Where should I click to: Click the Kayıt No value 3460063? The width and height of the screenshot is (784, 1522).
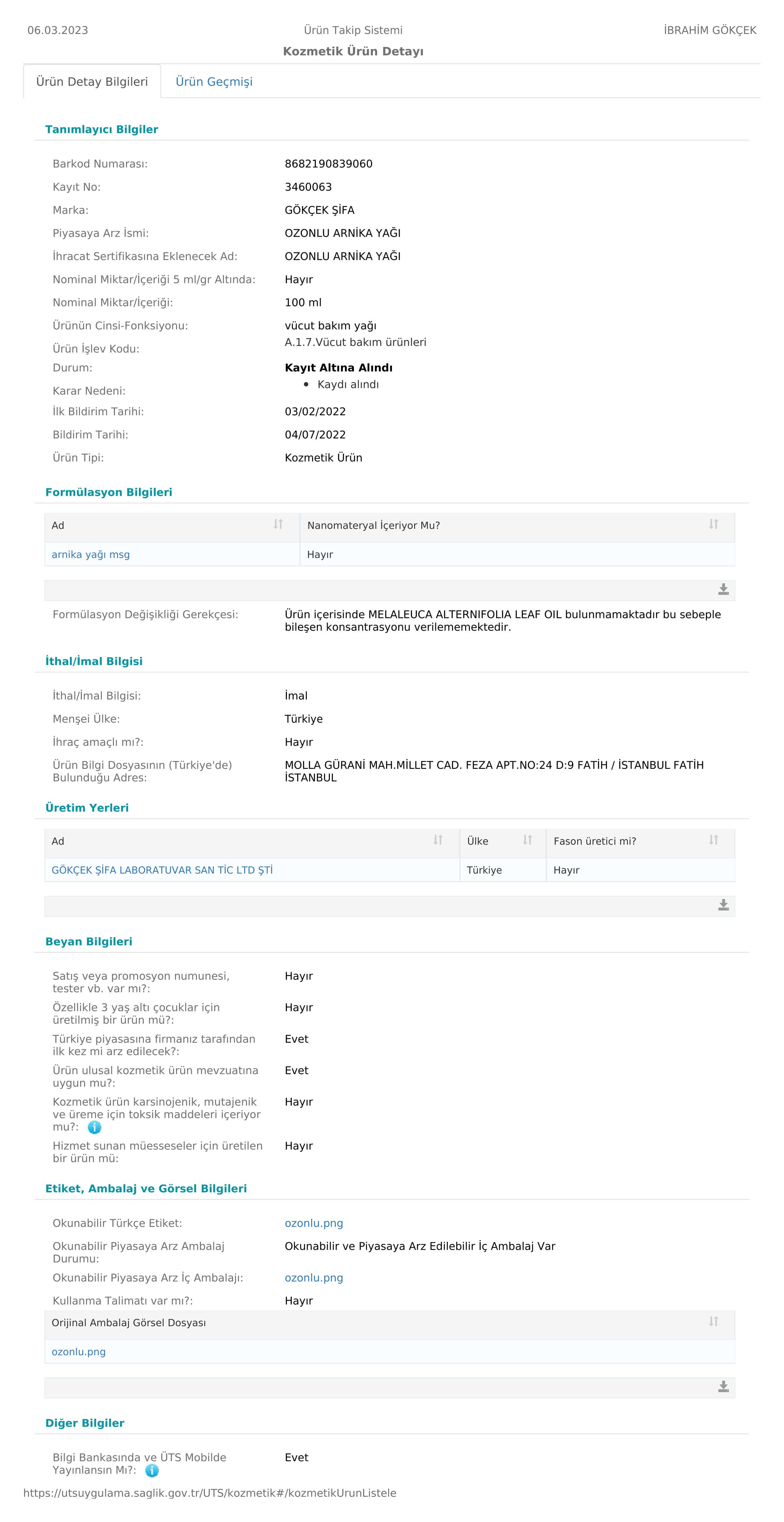(x=308, y=187)
